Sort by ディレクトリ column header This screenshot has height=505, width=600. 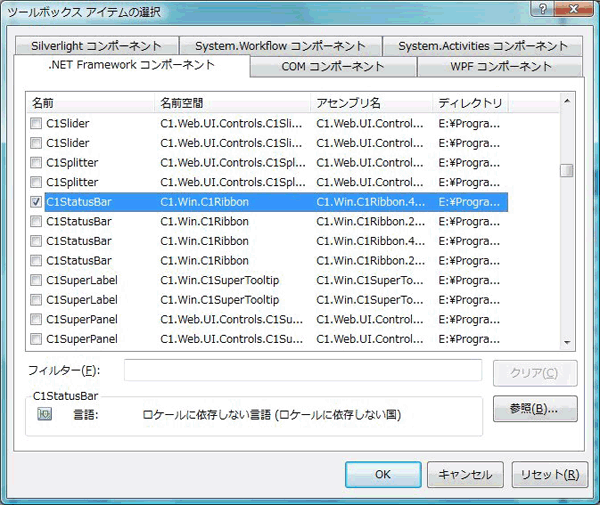470,103
